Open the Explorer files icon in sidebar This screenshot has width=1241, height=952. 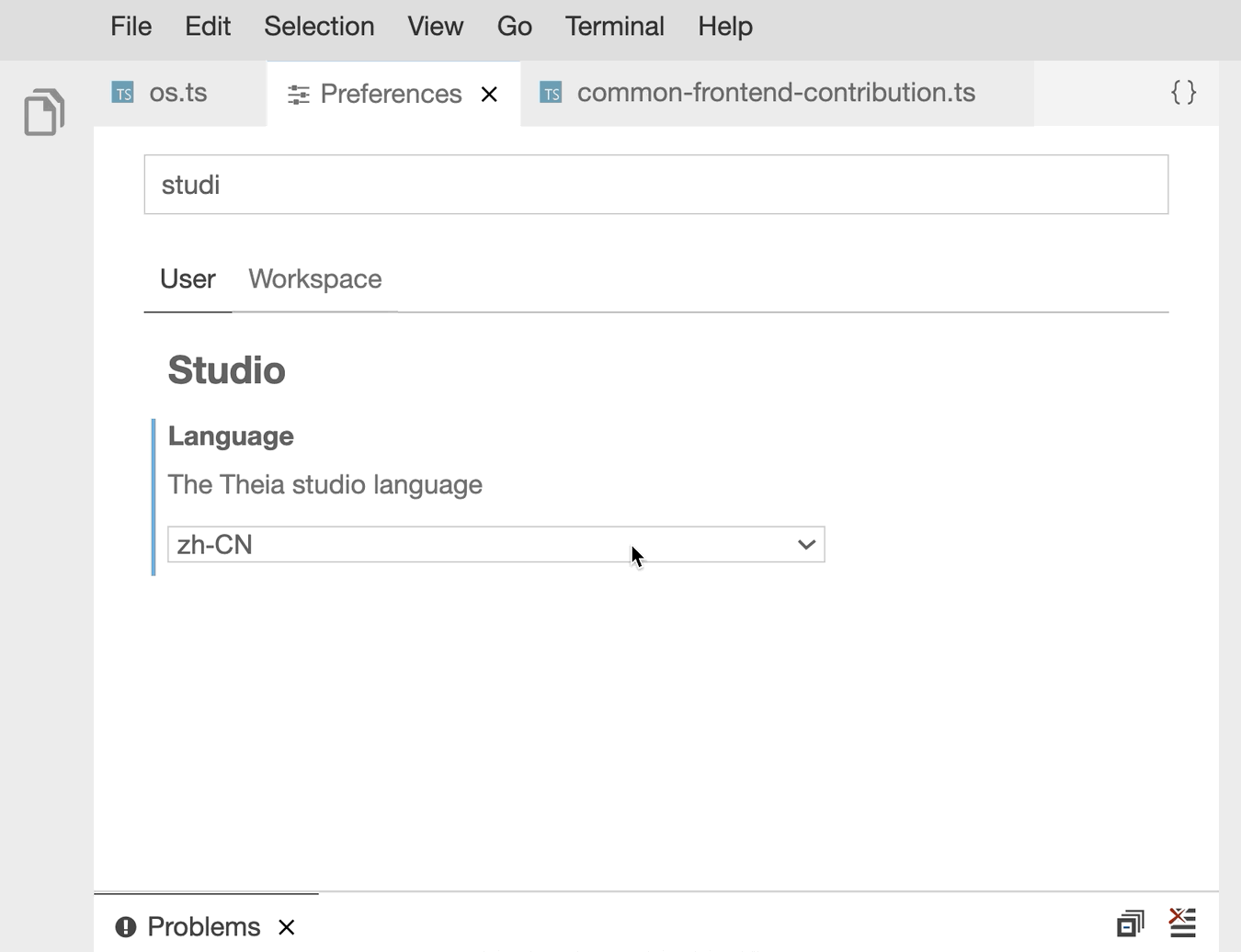[x=44, y=112]
